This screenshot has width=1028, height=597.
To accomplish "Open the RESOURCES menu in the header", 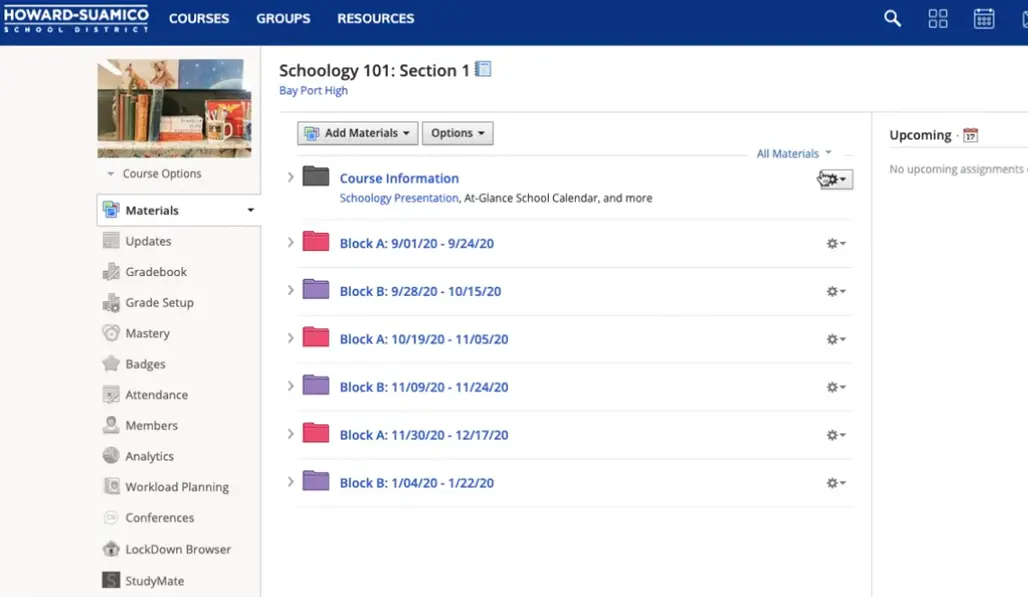I will pyautogui.click(x=375, y=18).
